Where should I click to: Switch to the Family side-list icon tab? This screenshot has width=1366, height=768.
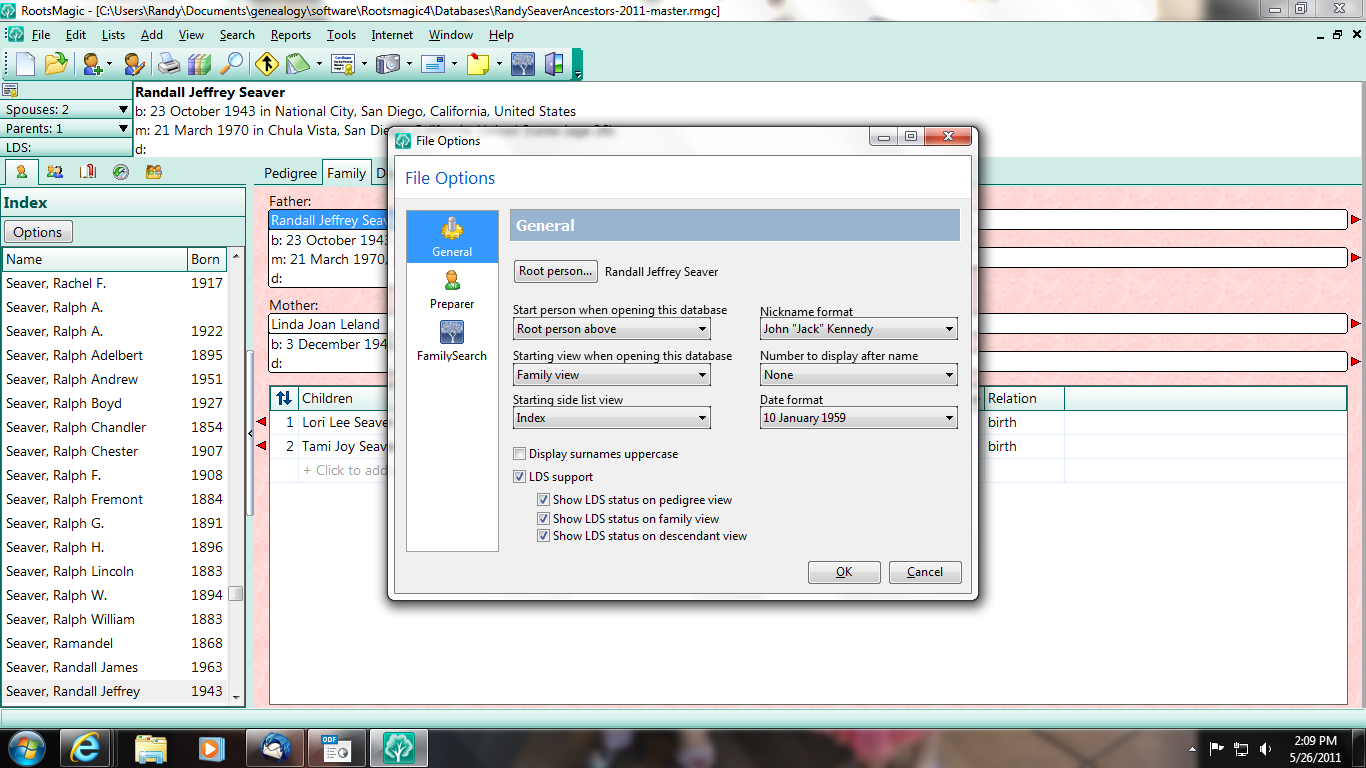point(55,172)
